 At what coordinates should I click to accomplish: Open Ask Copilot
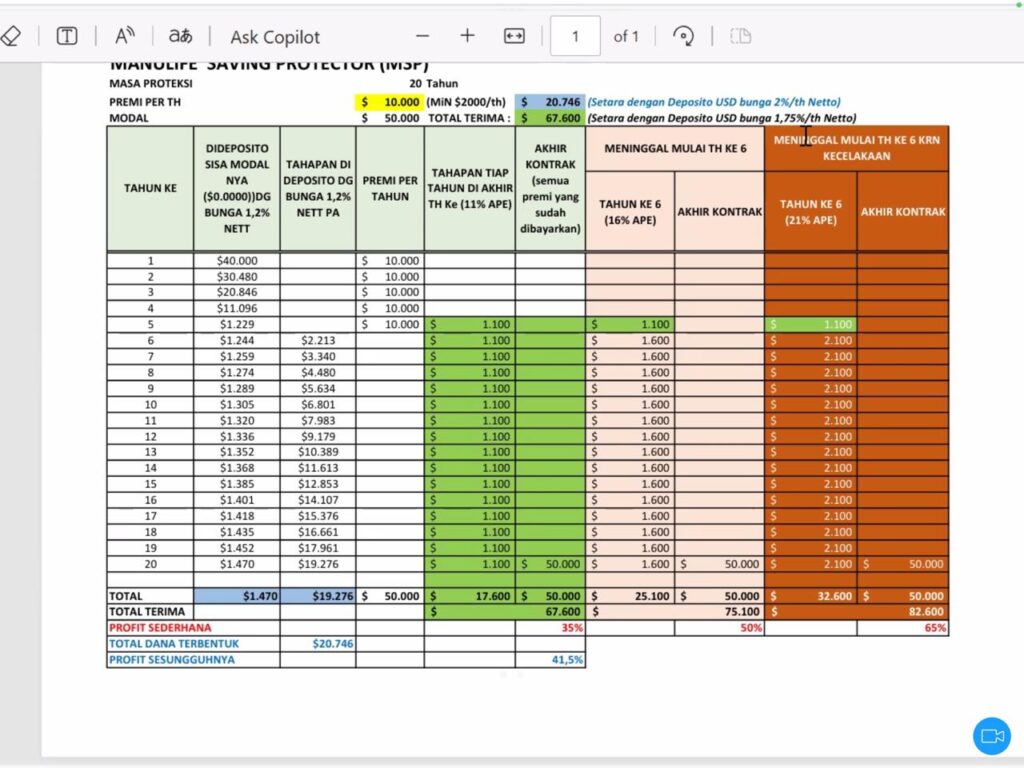click(x=275, y=37)
